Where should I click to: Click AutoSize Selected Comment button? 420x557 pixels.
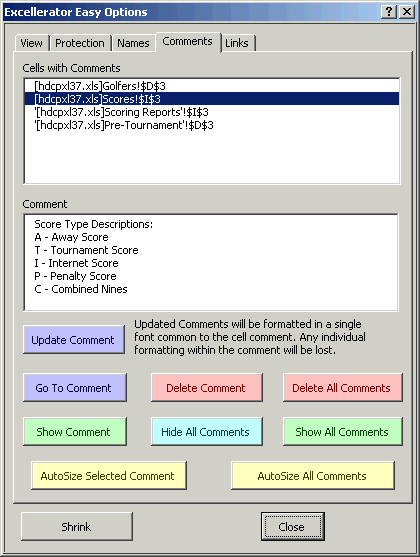(109, 476)
